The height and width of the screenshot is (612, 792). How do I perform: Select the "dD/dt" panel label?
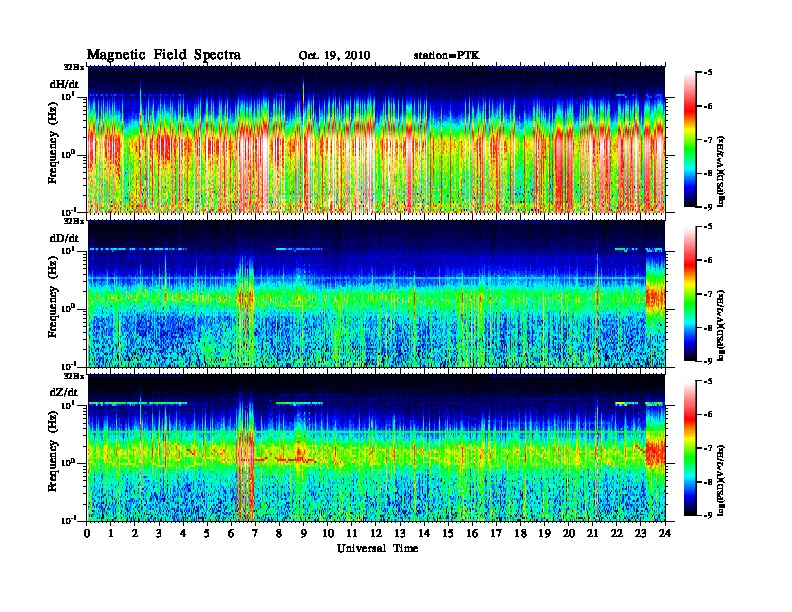click(64, 238)
